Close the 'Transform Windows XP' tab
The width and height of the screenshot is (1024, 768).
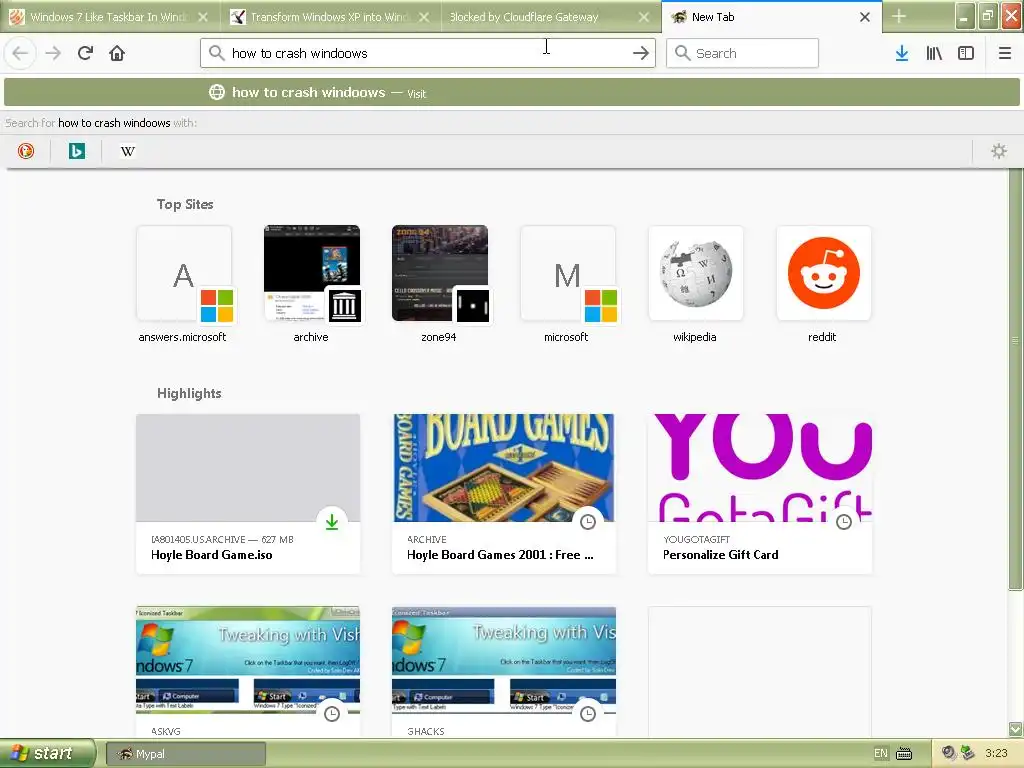[x=424, y=17]
